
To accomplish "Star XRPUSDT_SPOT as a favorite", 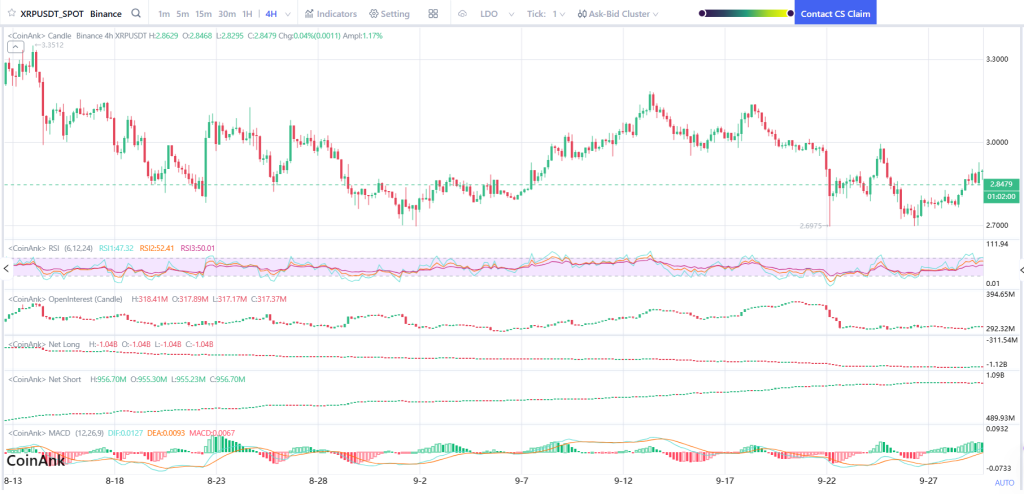I will point(10,13).
